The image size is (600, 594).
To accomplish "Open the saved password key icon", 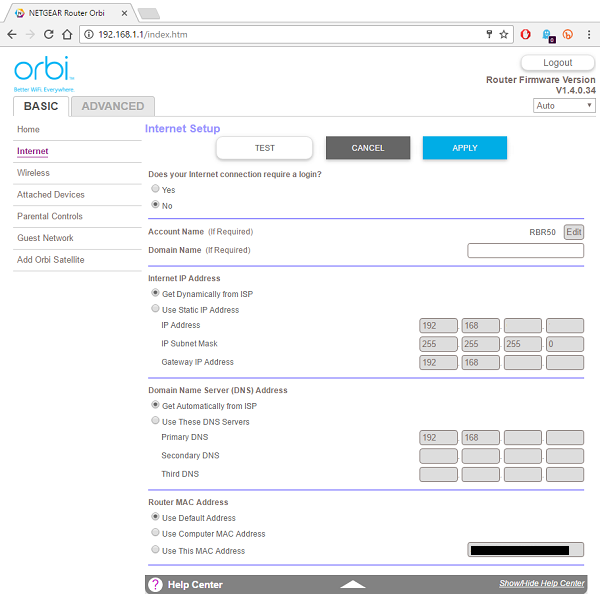I will (488, 34).
